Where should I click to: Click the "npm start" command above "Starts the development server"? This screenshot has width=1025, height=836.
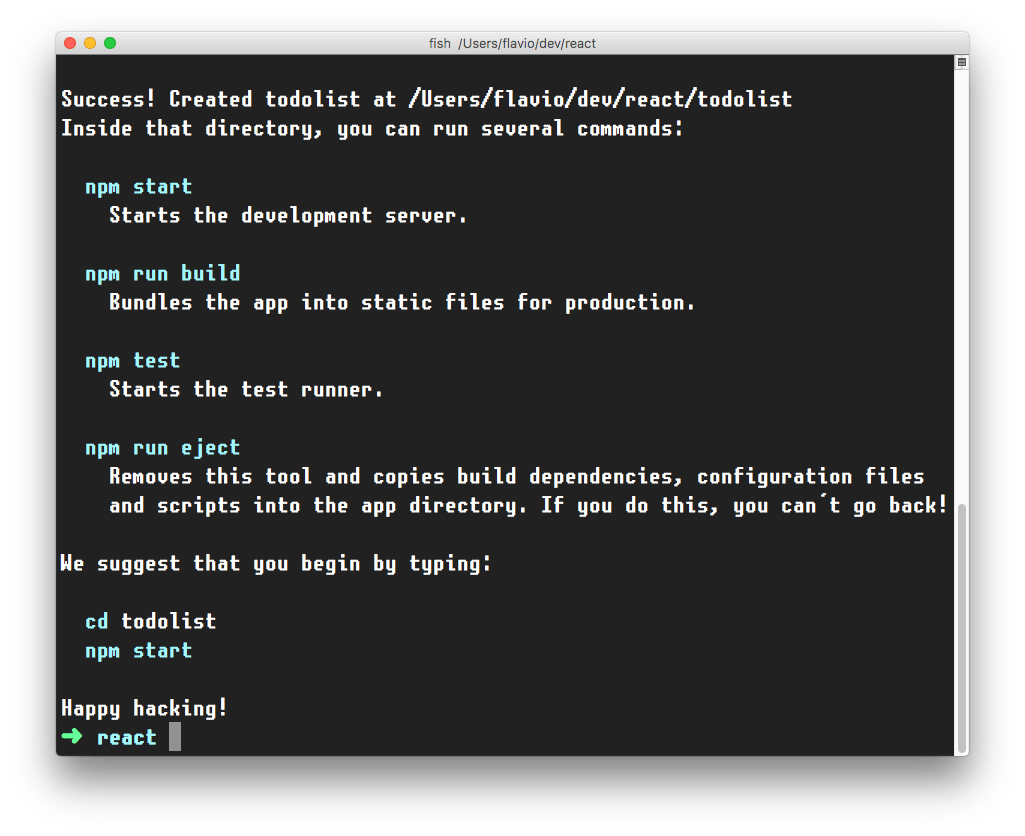[138, 187]
